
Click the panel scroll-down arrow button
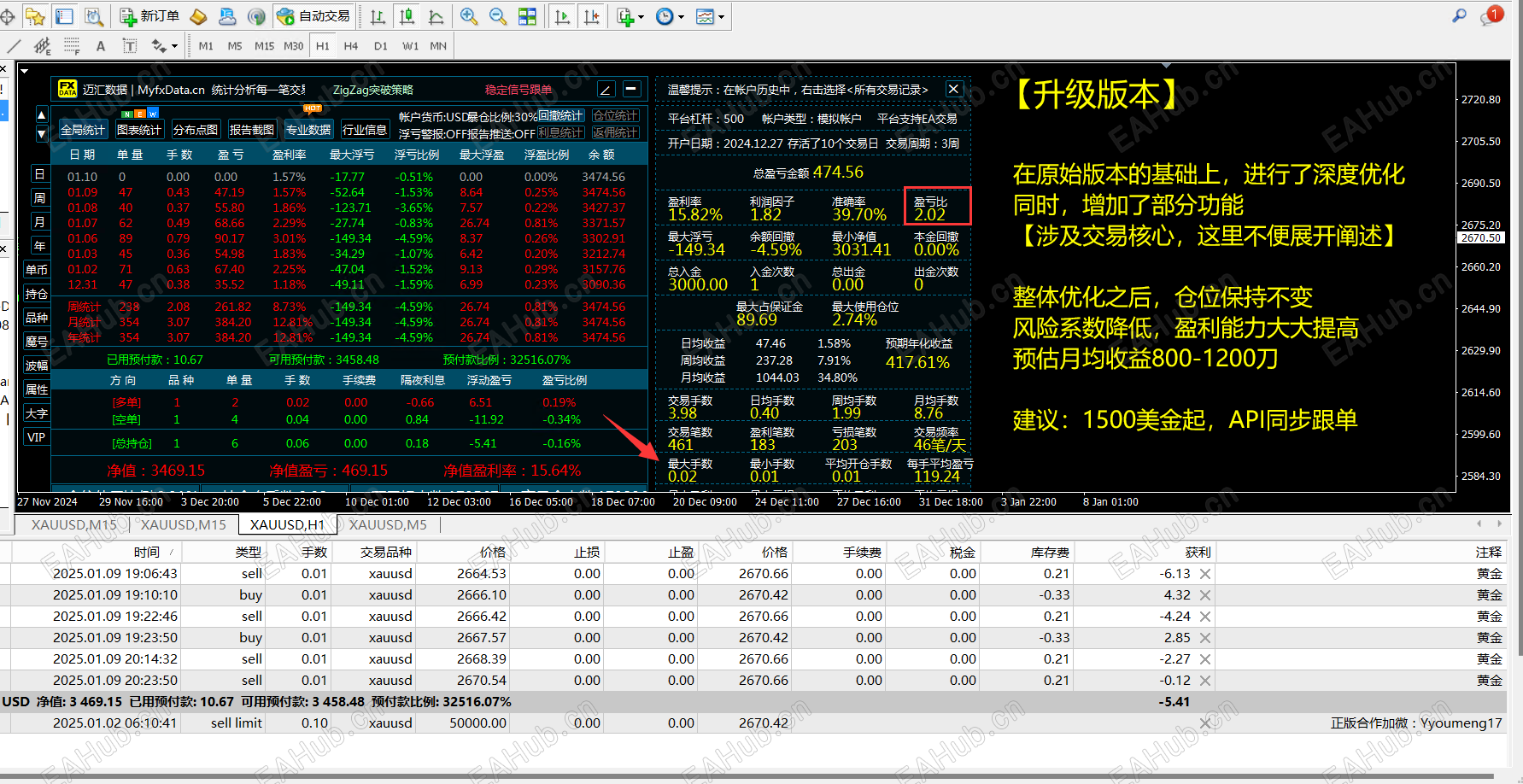point(41,133)
